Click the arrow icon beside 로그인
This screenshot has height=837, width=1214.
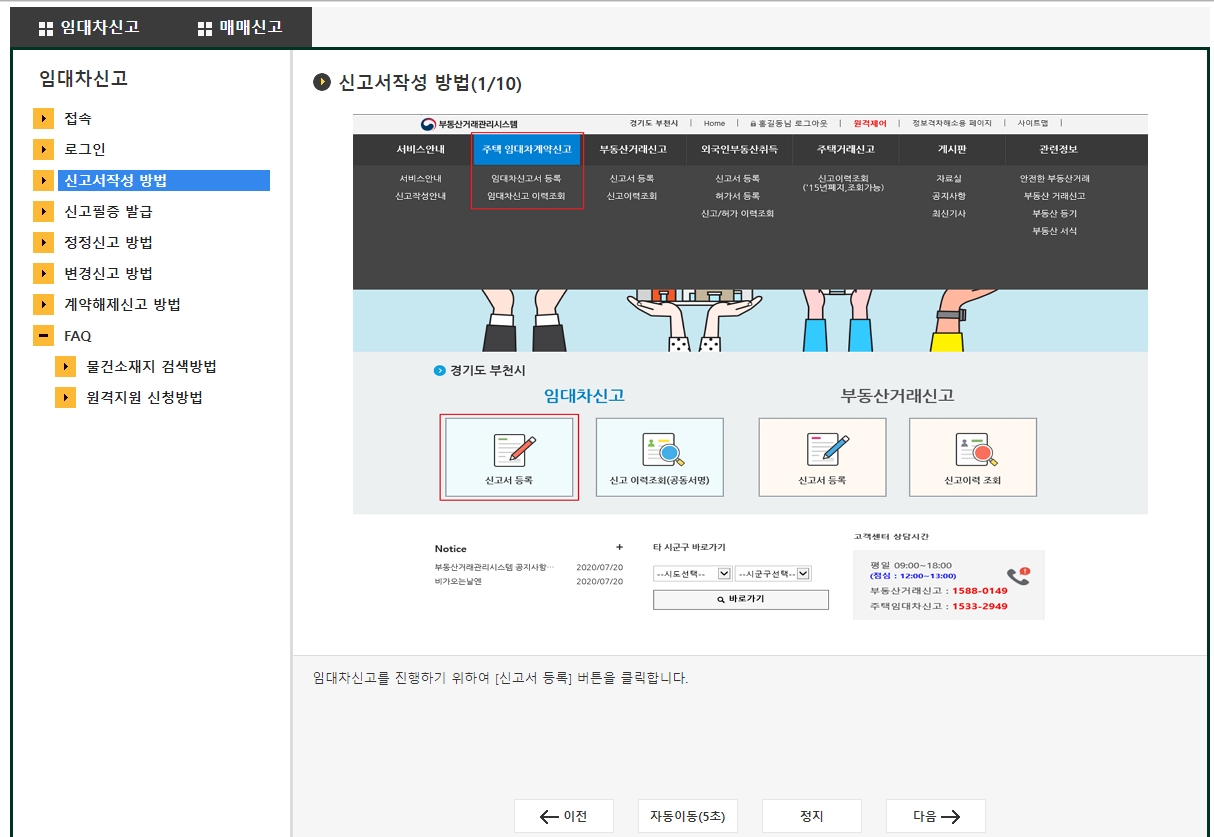click(43, 149)
